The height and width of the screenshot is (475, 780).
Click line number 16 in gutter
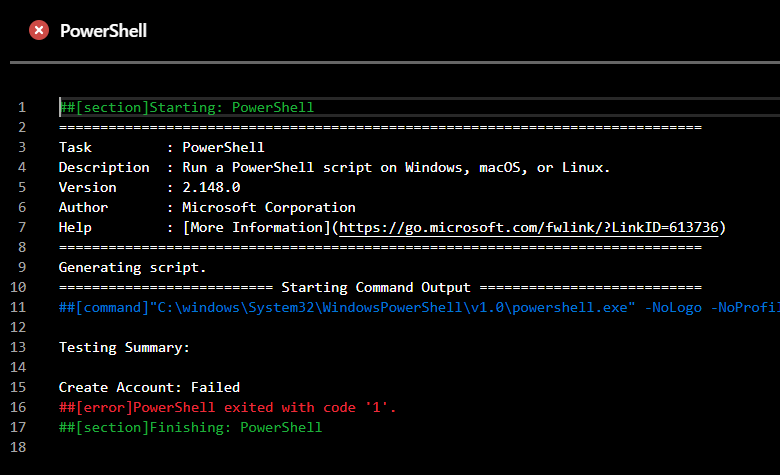click(x=18, y=407)
